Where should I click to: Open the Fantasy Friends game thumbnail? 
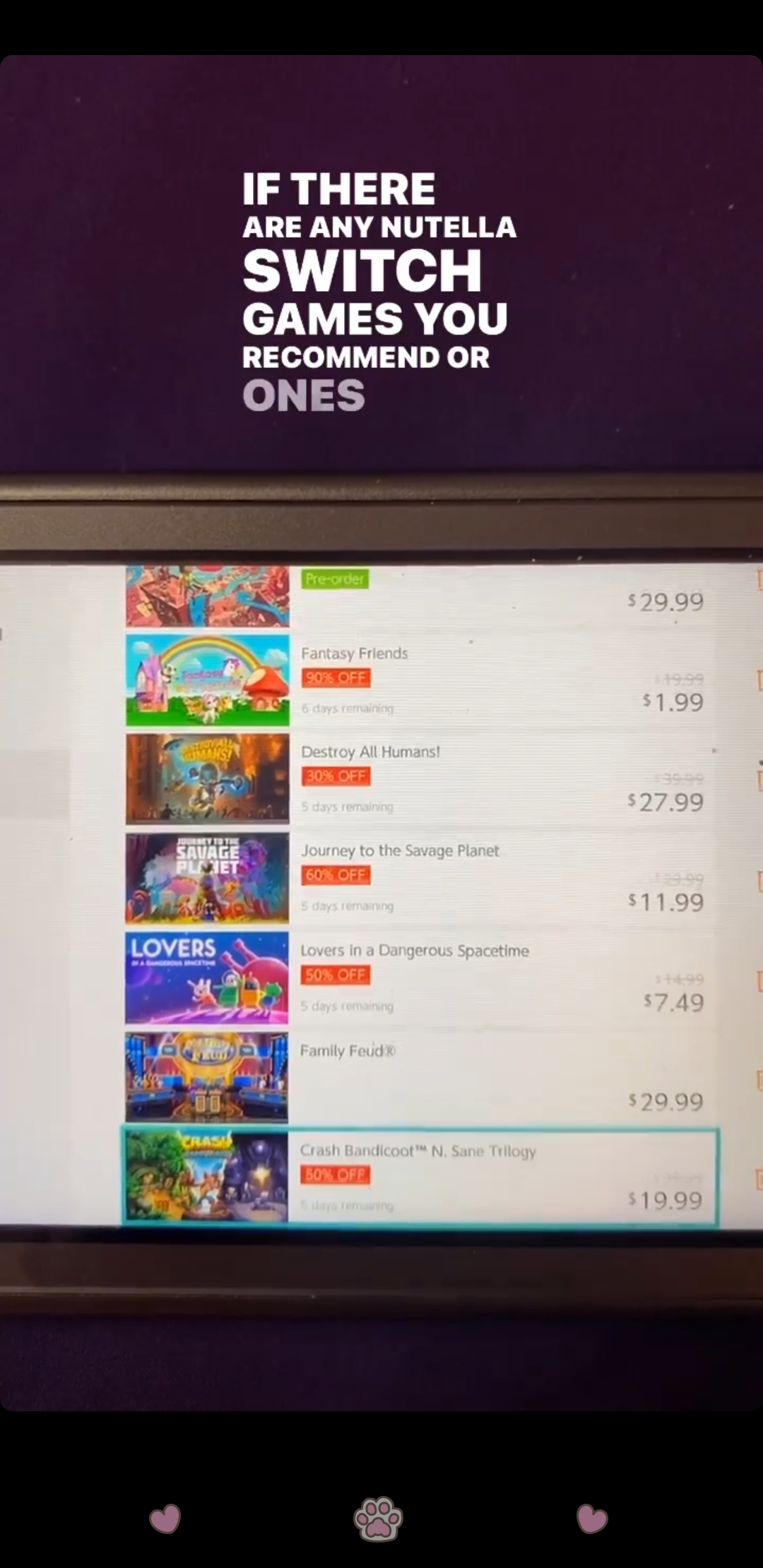coord(208,680)
